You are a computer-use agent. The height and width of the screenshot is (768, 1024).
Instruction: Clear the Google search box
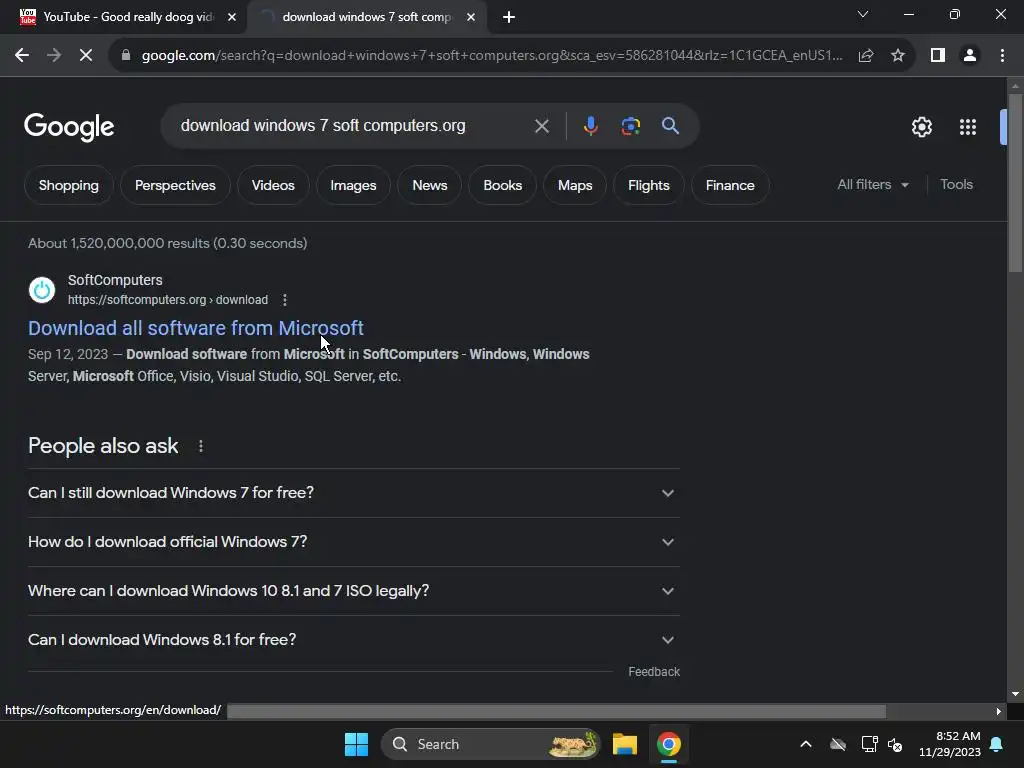point(541,126)
